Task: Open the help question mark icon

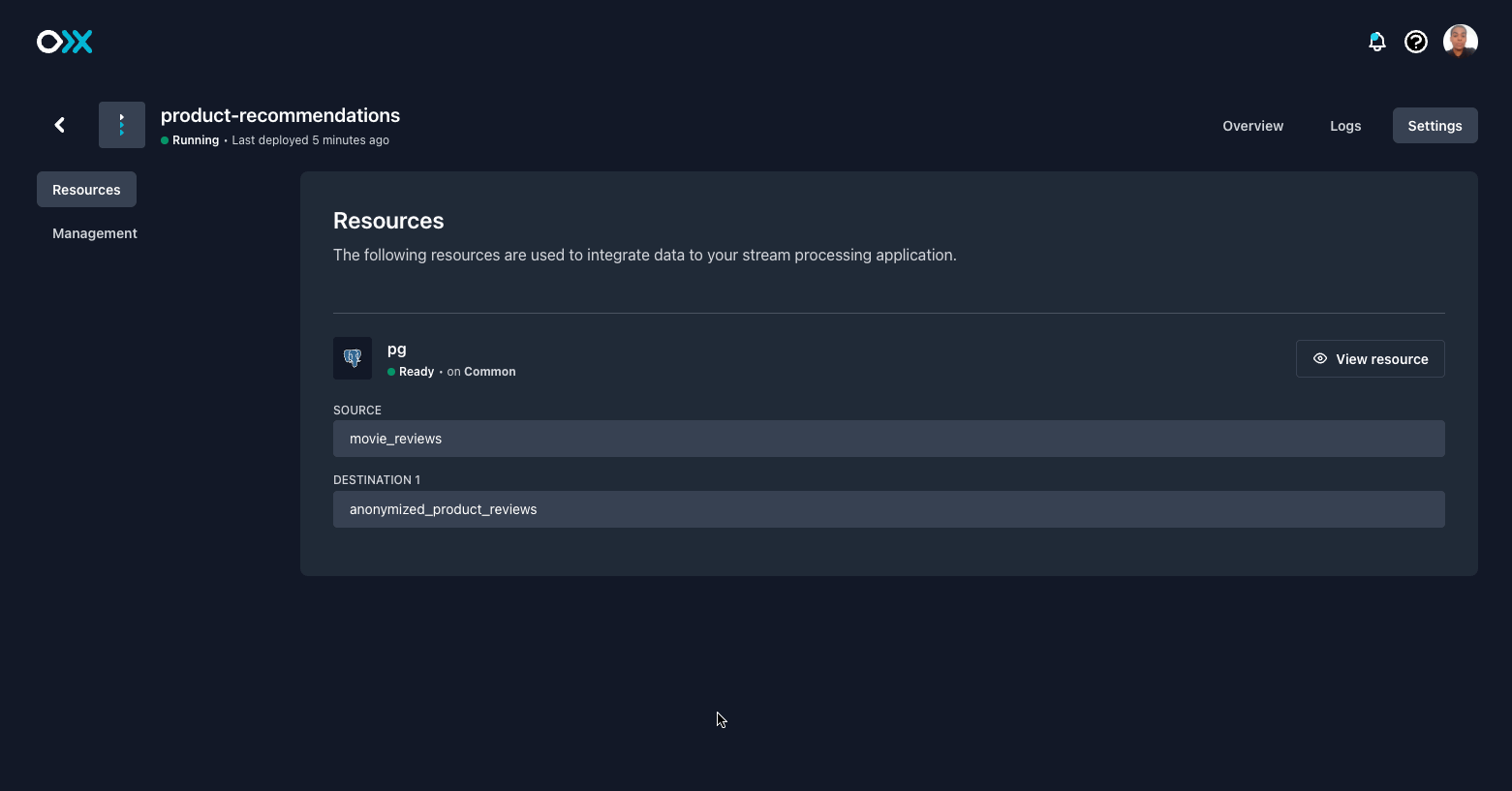Action: pos(1415,42)
